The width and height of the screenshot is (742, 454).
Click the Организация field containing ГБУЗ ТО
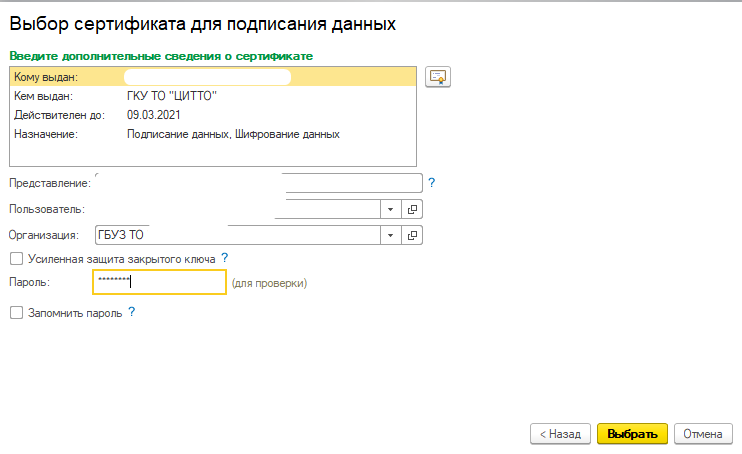click(236, 236)
